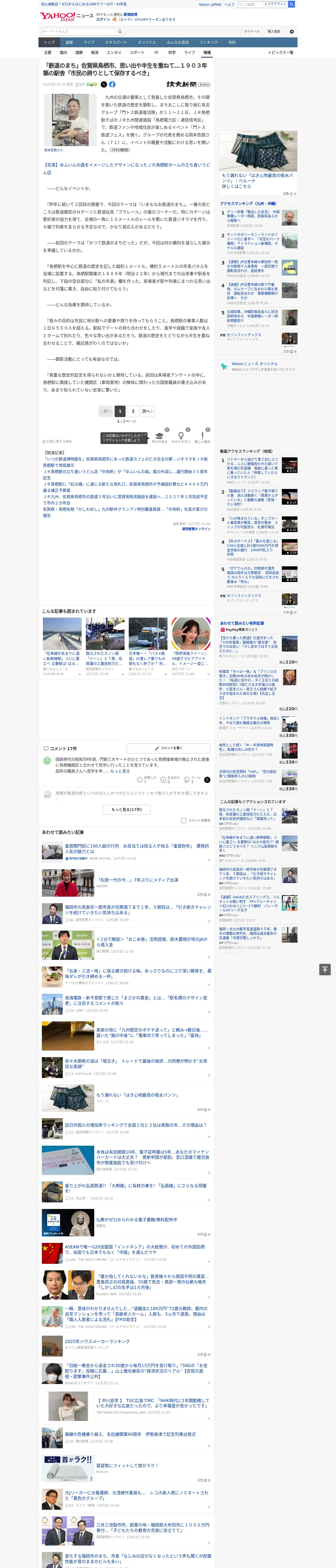Click the top-right web search magnifier button
The image size is (336, 1568).
click(x=292, y=4)
